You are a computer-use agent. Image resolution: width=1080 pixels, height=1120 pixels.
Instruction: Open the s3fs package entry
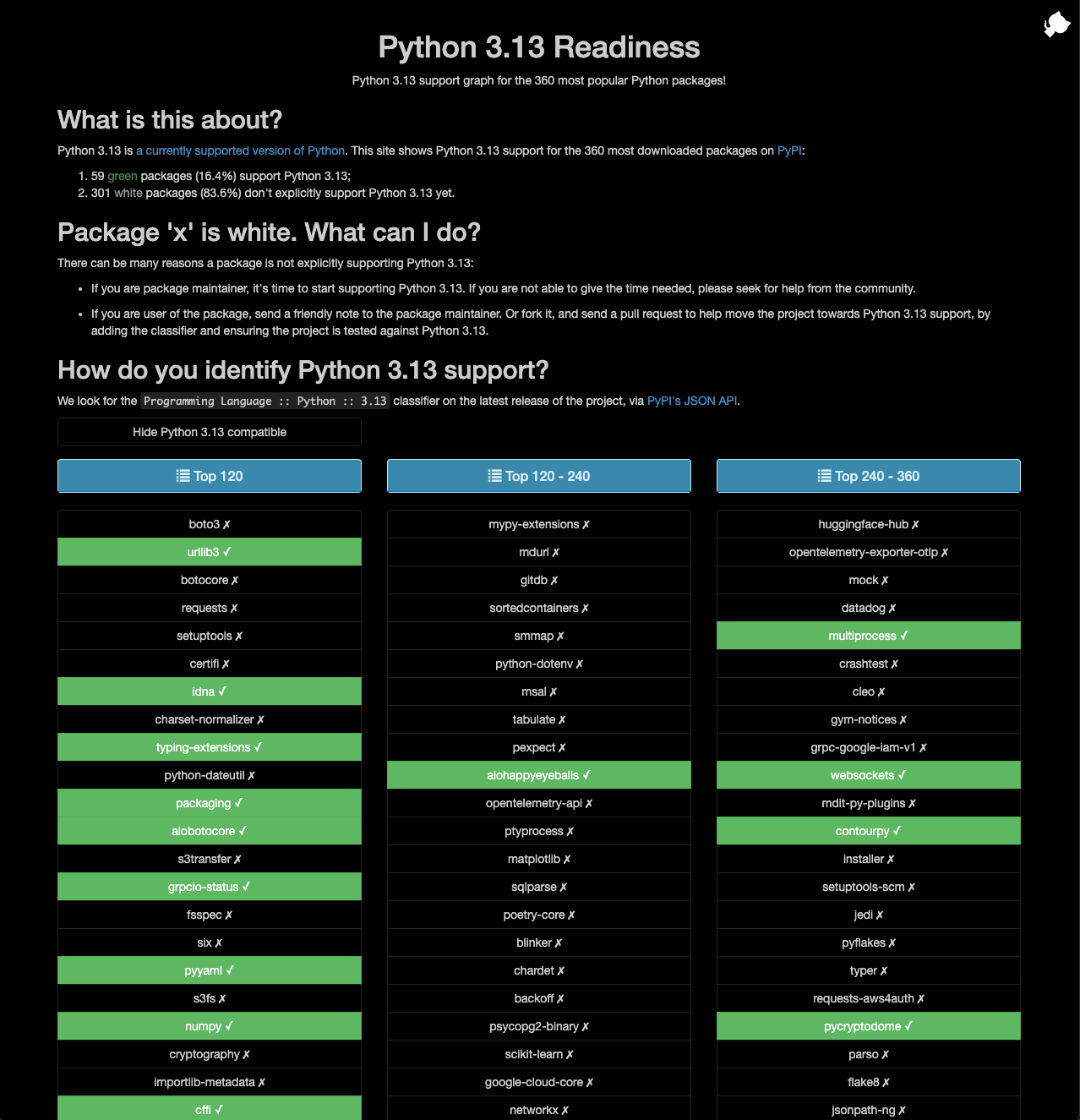210,998
